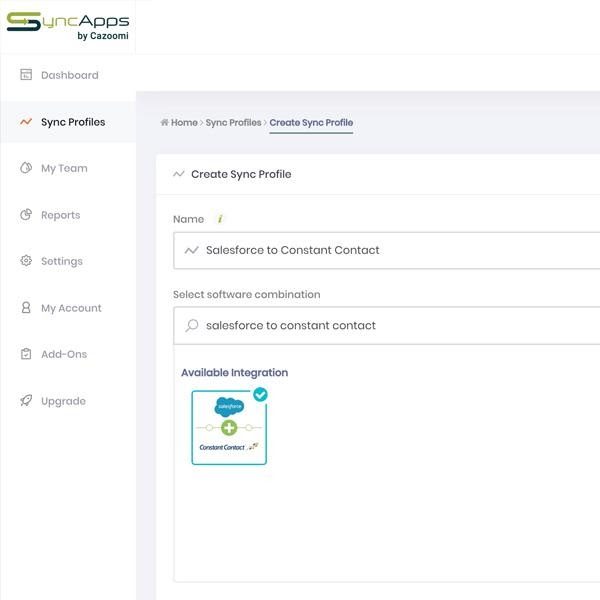Click the green plus connector icon
This screenshot has height=600, width=600.
pyautogui.click(x=229, y=427)
